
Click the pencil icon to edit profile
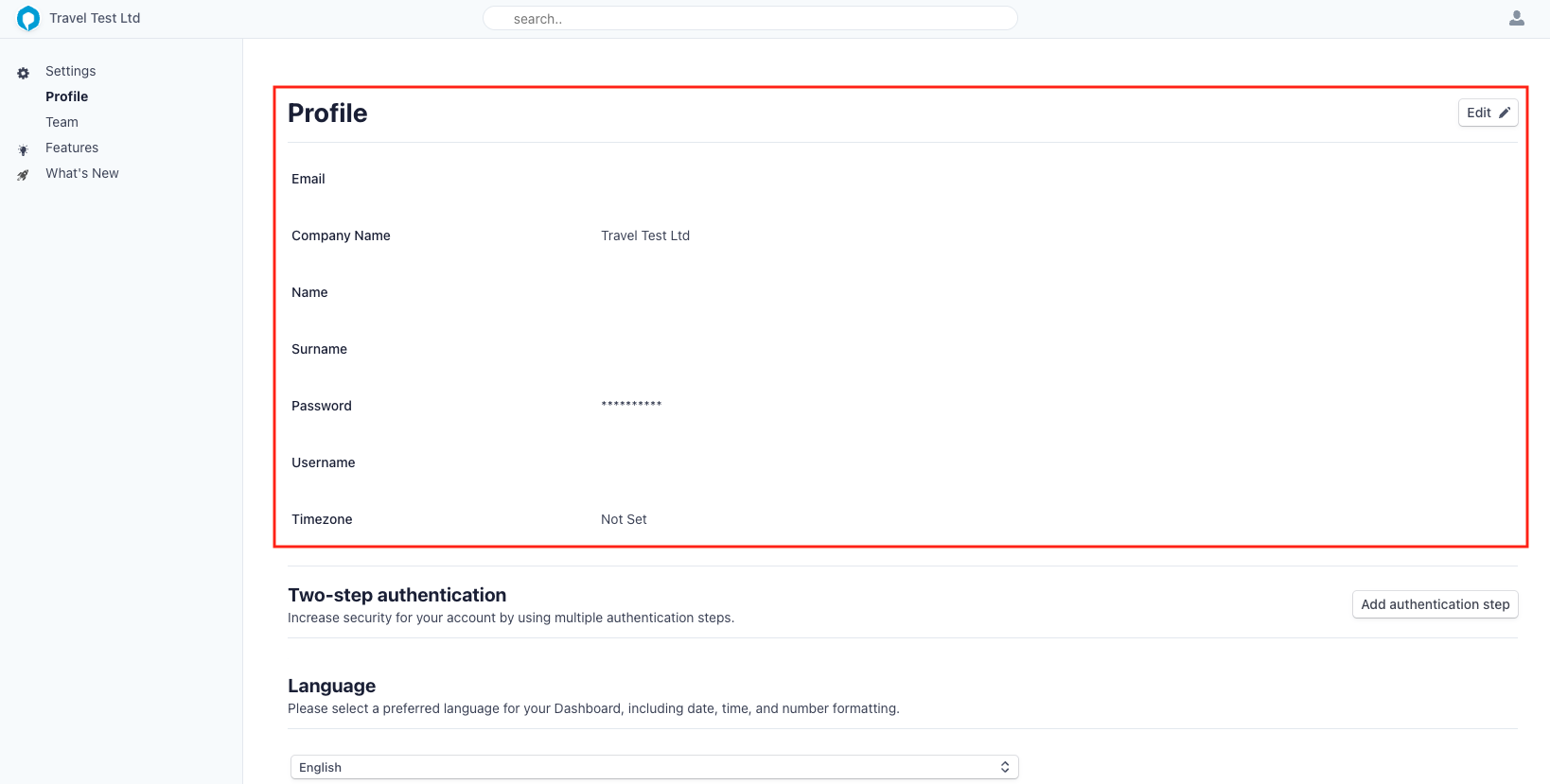[x=1504, y=113]
